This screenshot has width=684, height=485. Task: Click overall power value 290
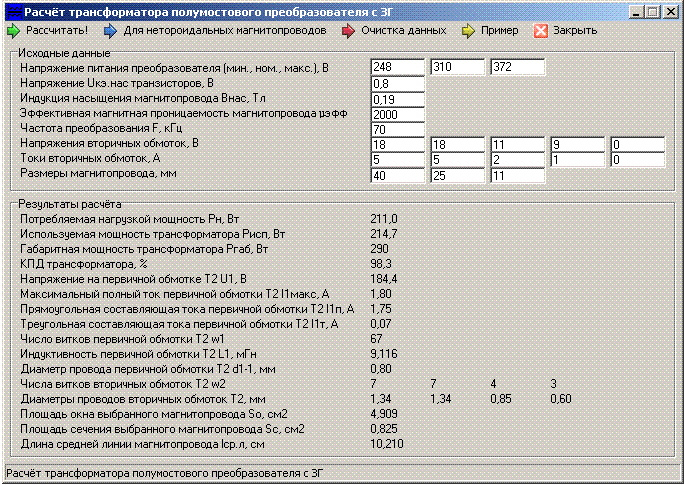380,249
